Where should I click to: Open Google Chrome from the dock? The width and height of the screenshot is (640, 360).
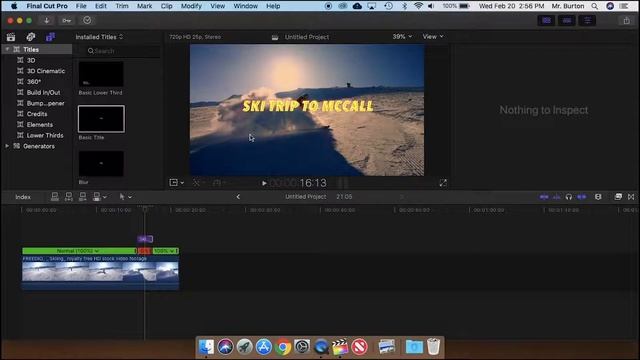pyautogui.click(x=282, y=347)
